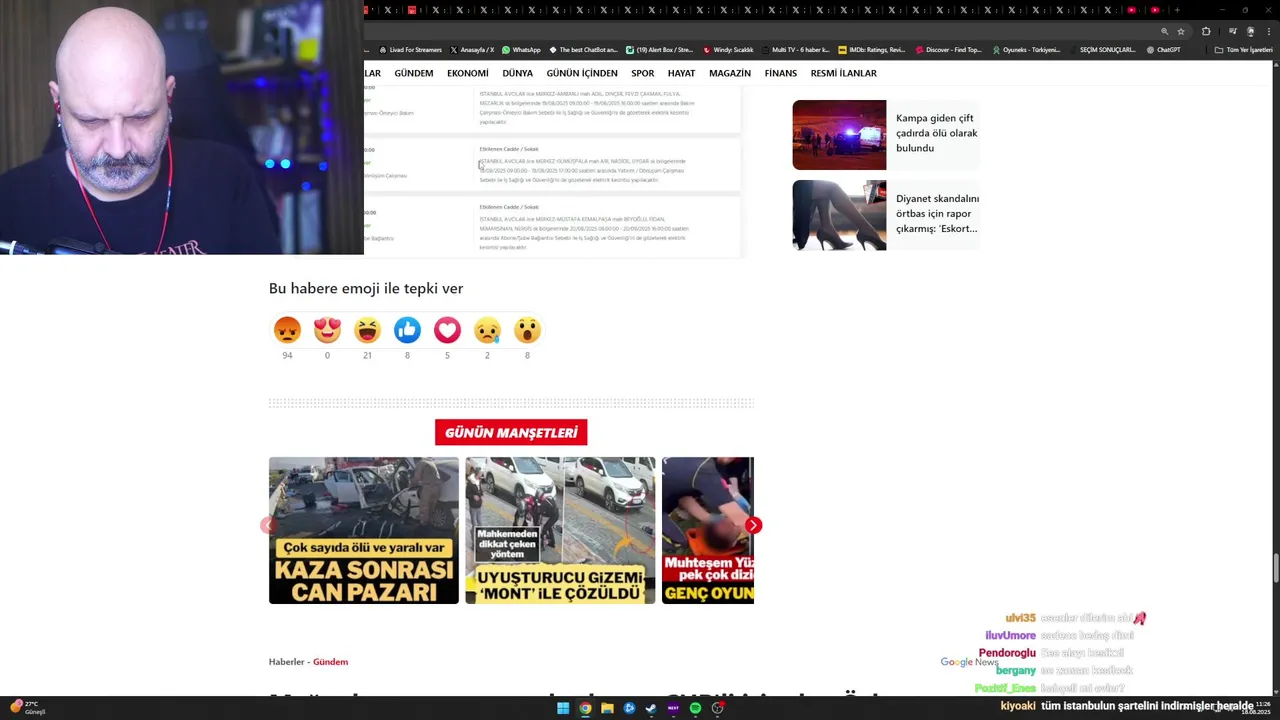Viewport: 1280px width, 720px height.
Task: React with the surprised wow emoji
Action: pos(527,330)
